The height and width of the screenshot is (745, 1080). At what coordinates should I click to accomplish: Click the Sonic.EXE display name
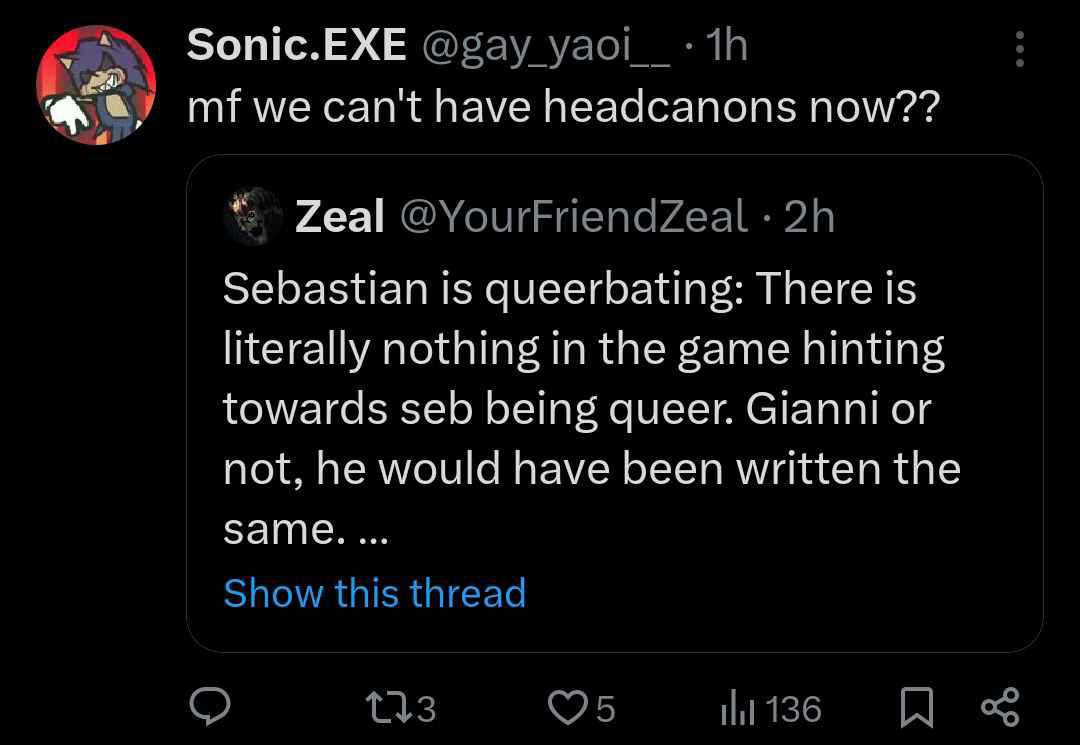(296, 45)
